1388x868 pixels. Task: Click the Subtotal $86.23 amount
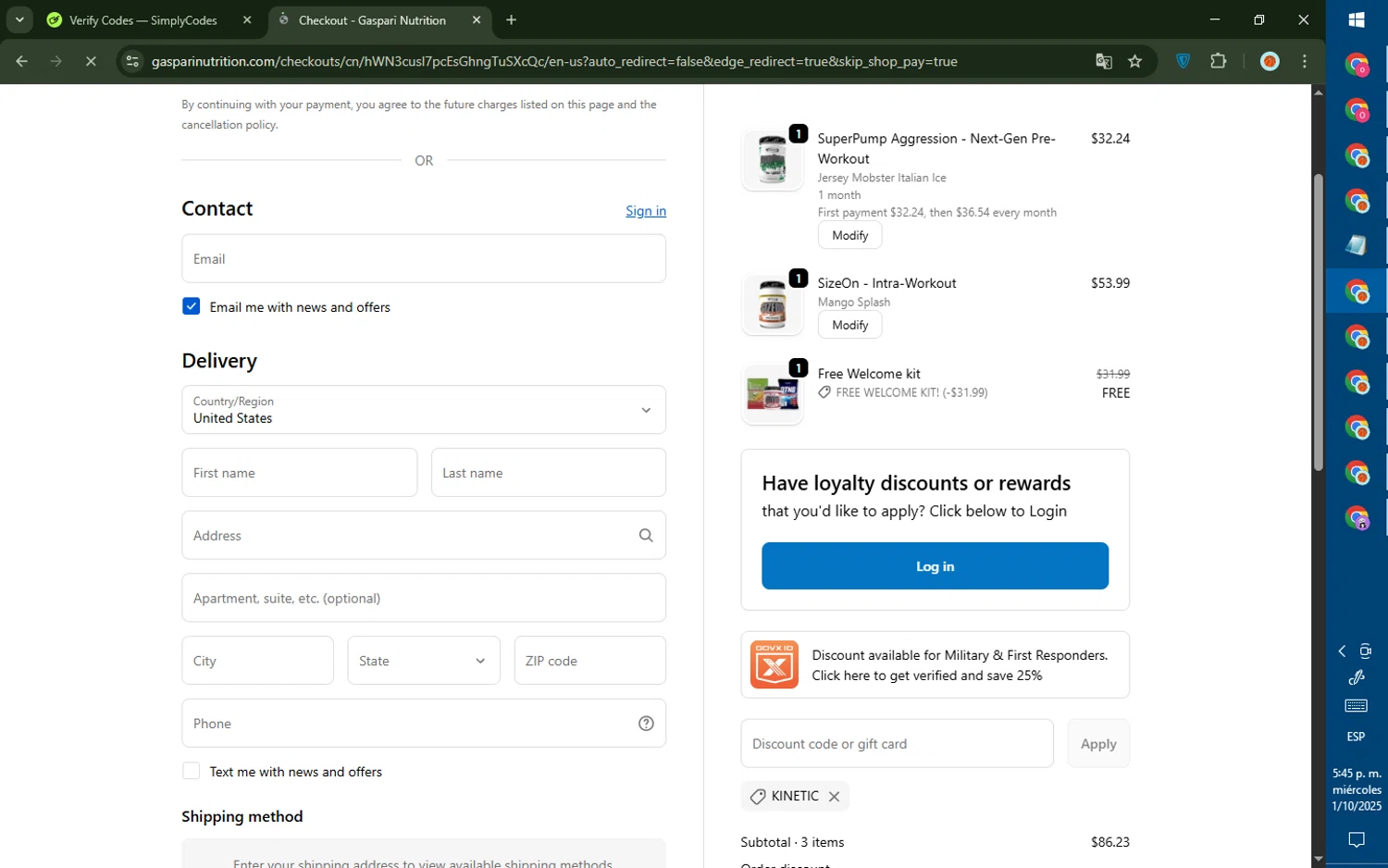[x=1109, y=842]
